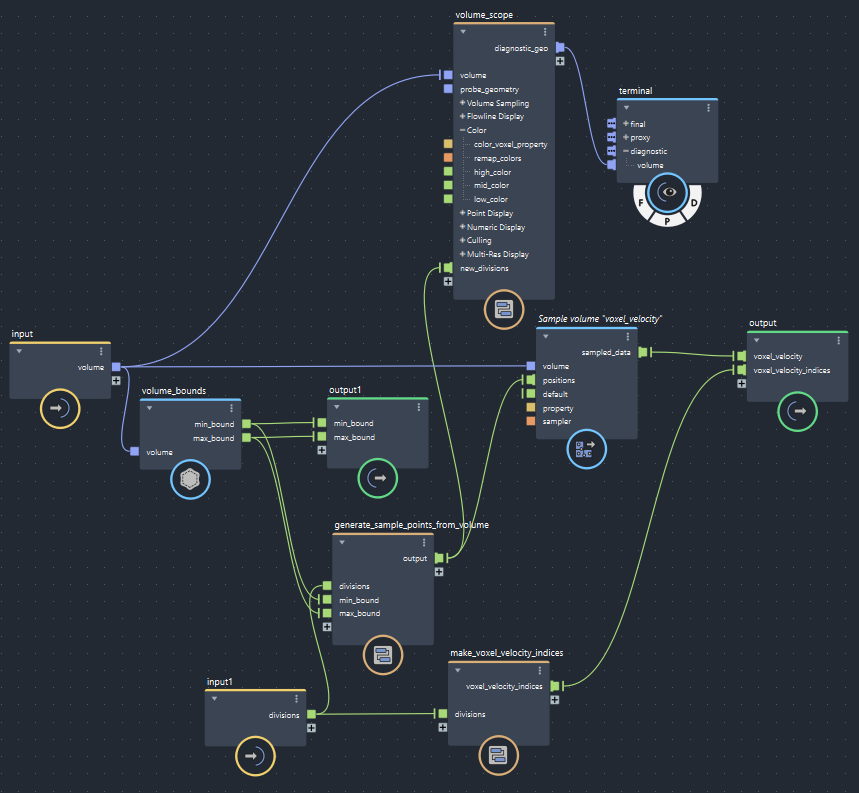Click the volume_scope compound icon
The width and height of the screenshot is (859, 793).
503,309
